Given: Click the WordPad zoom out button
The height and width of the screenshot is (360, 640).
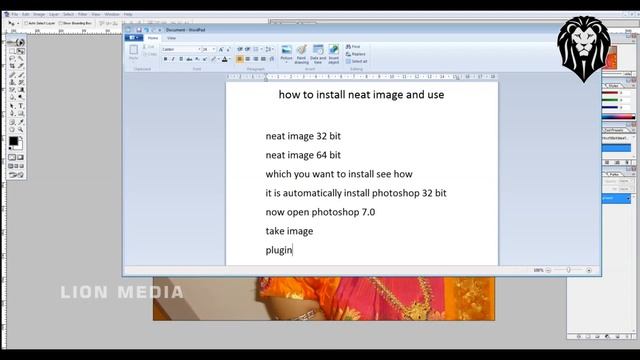Looking at the screenshot, I should point(549,270).
